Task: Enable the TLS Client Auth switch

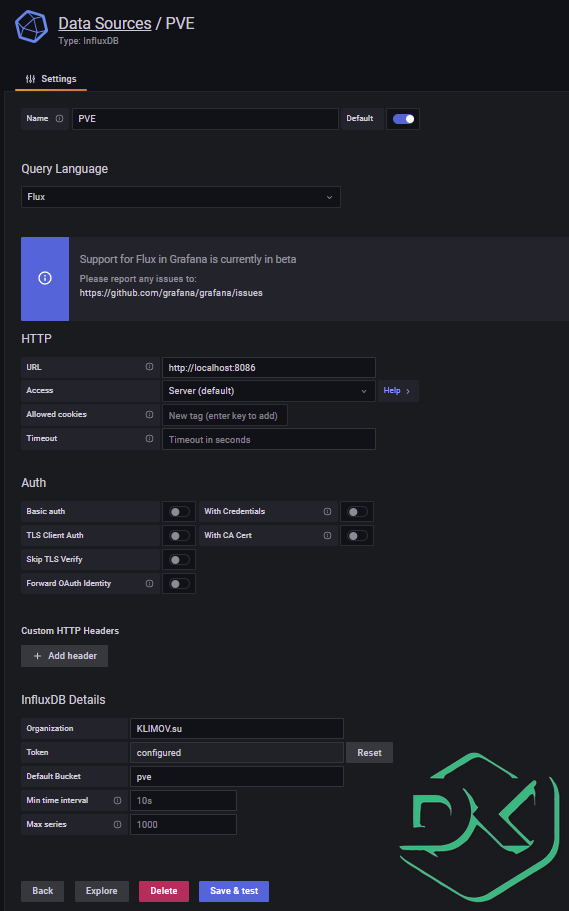Action: (179, 535)
